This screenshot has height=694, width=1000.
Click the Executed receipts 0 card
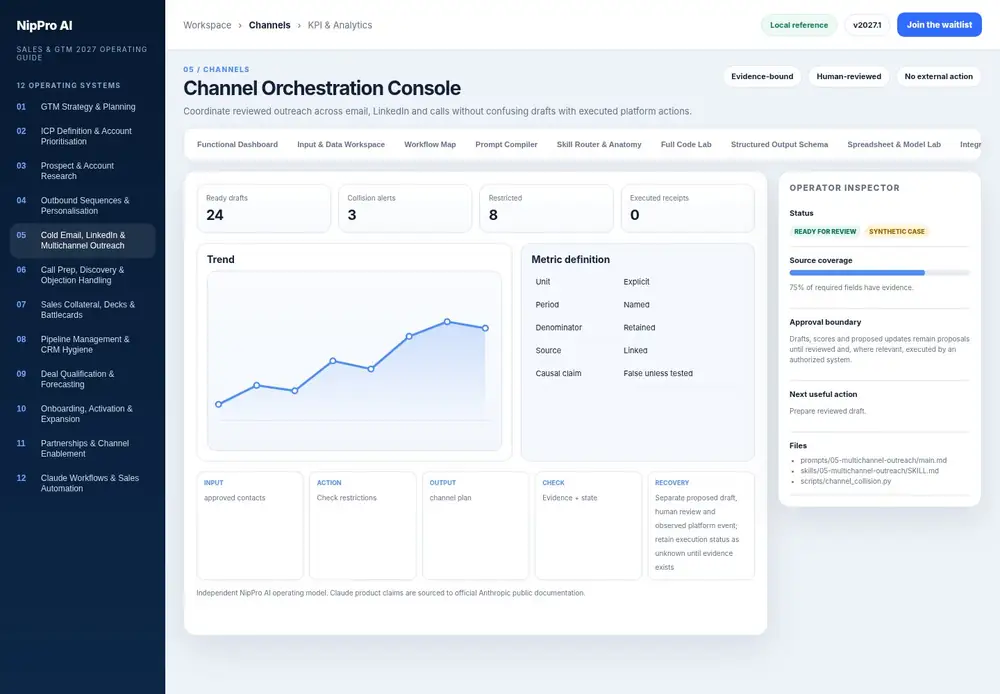point(688,209)
